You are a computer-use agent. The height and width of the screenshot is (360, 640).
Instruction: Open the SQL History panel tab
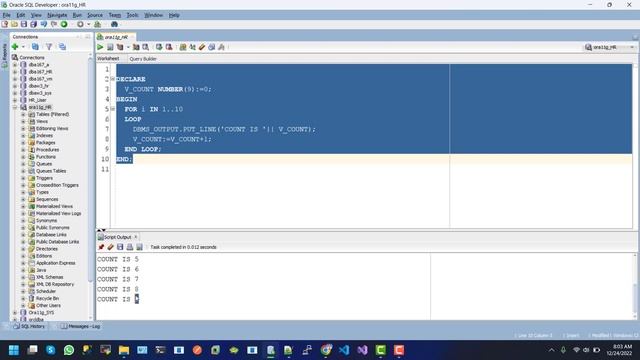pos(29,326)
